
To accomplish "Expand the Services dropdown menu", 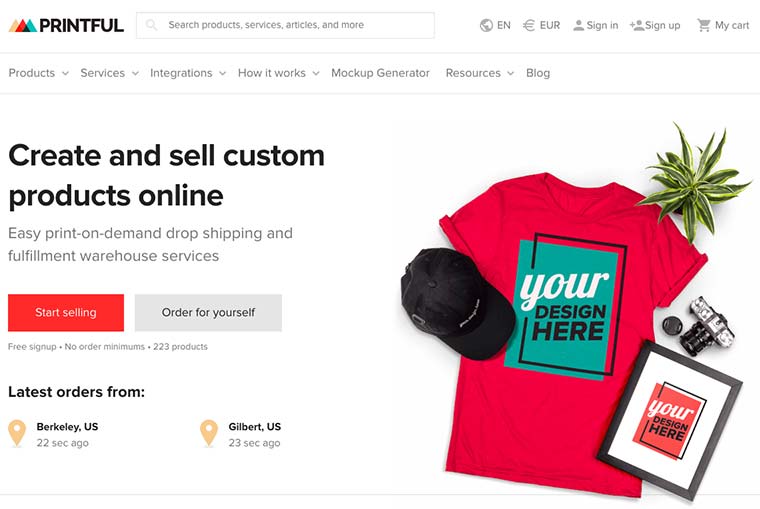I will (x=109, y=73).
